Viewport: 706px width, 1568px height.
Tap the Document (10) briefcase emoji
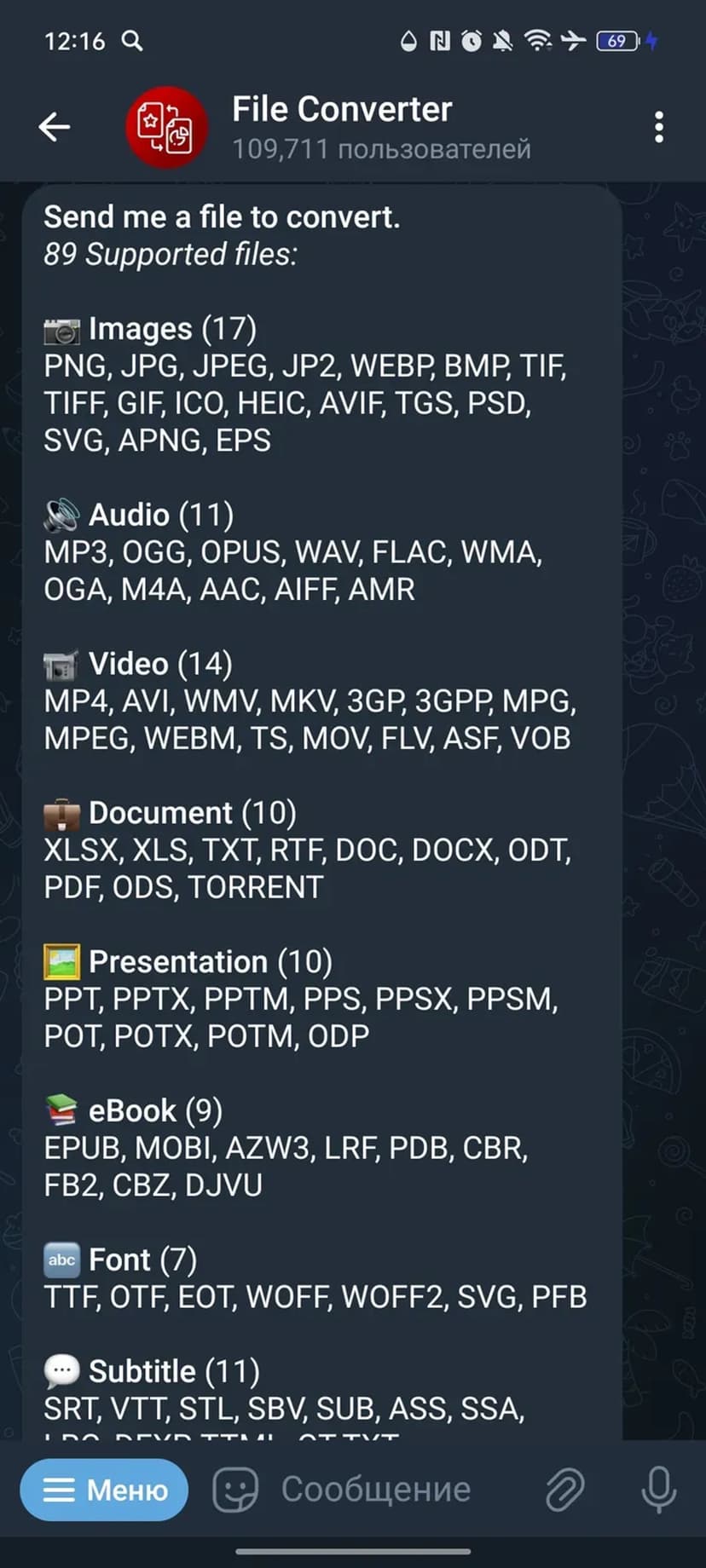pyautogui.click(x=61, y=814)
